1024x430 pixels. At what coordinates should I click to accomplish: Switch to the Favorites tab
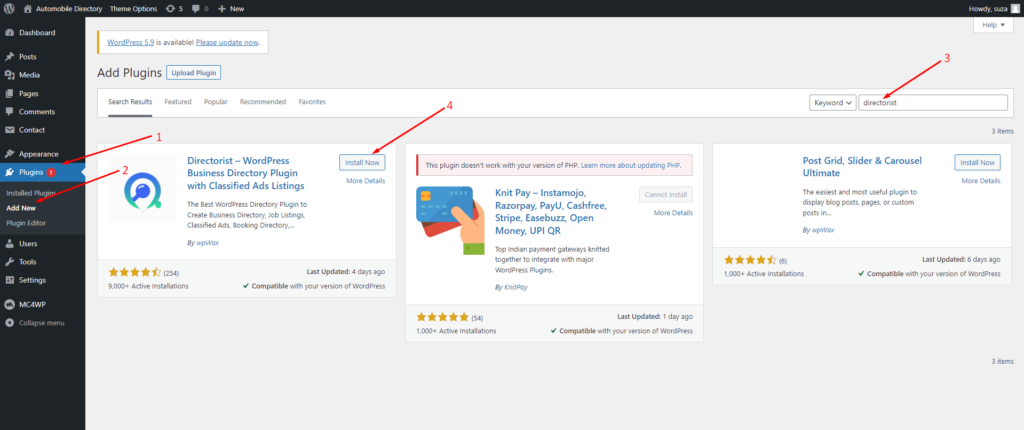click(x=312, y=102)
